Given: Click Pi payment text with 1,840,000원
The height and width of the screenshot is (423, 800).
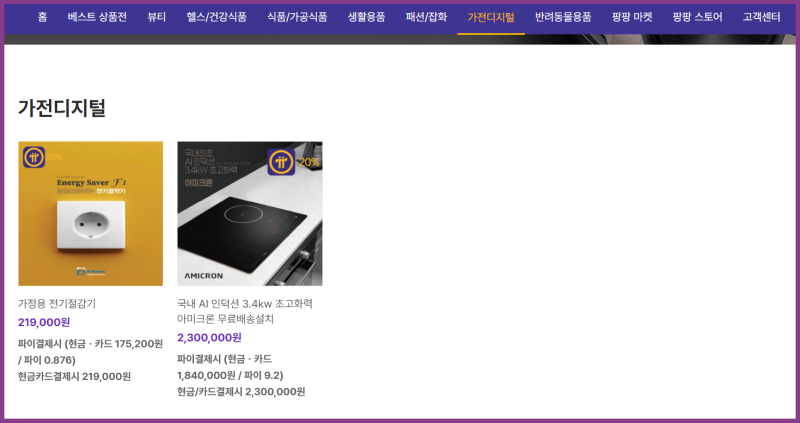Looking at the screenshot, I should [230, 367].
